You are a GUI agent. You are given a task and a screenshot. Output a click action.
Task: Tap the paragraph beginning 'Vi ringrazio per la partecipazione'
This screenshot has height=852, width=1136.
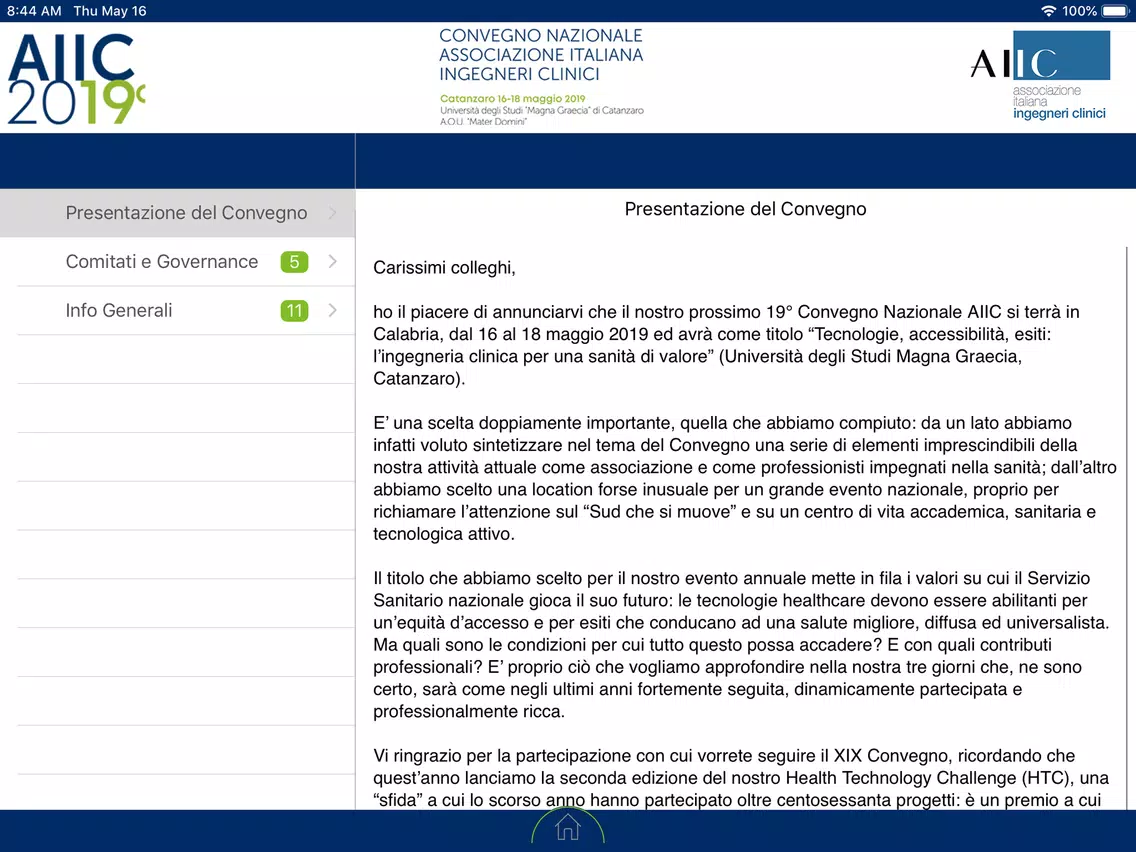click(x=741, y=777)
